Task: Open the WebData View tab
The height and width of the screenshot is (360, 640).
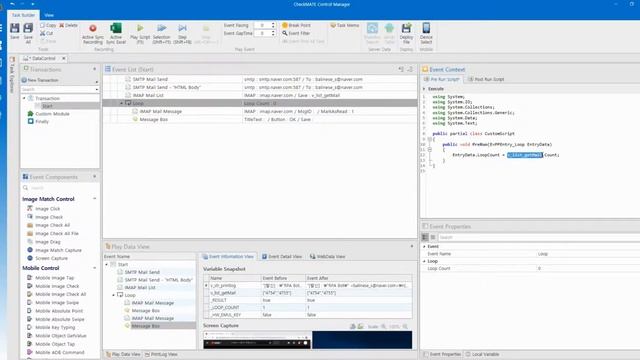Action: (x=327, y=256)
